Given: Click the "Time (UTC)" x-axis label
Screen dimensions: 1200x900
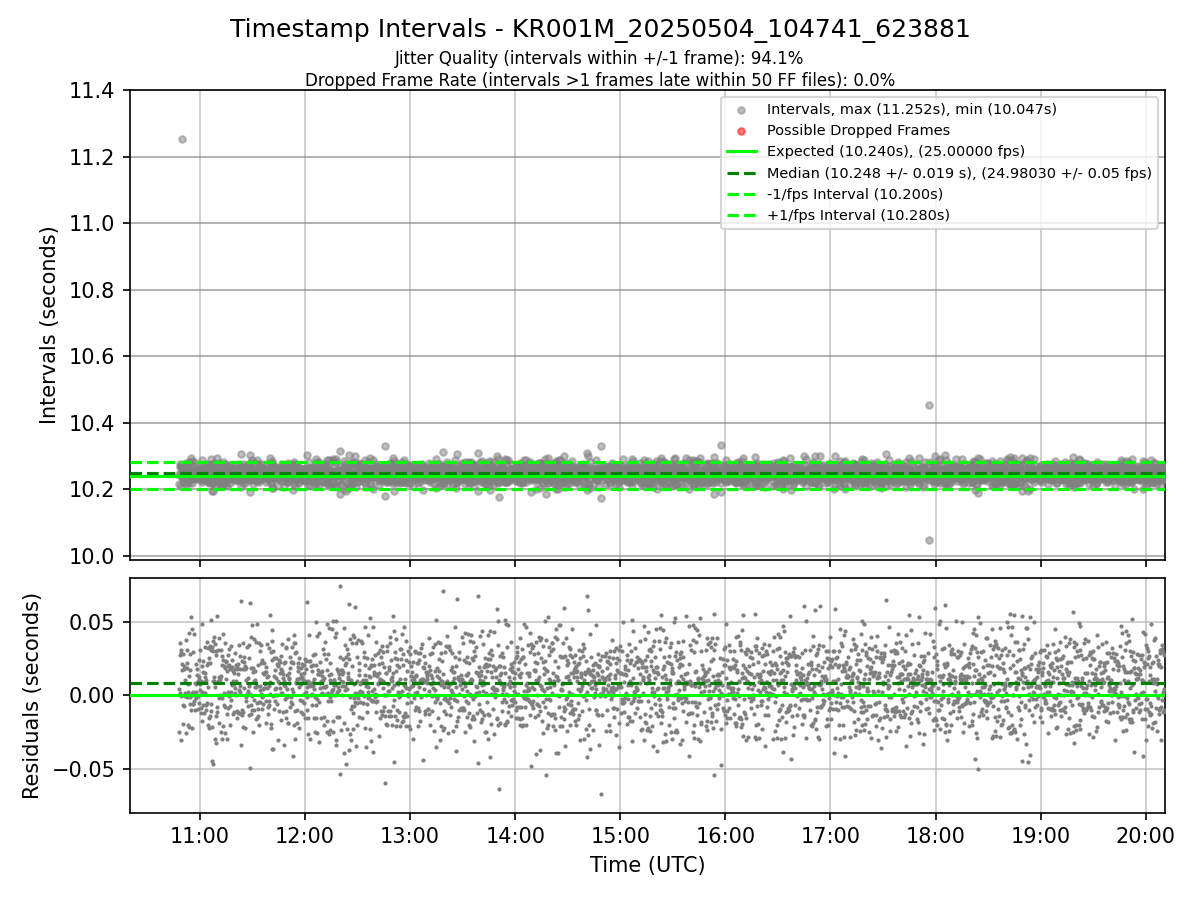Looking at the screenshot, I should (647, 865).
